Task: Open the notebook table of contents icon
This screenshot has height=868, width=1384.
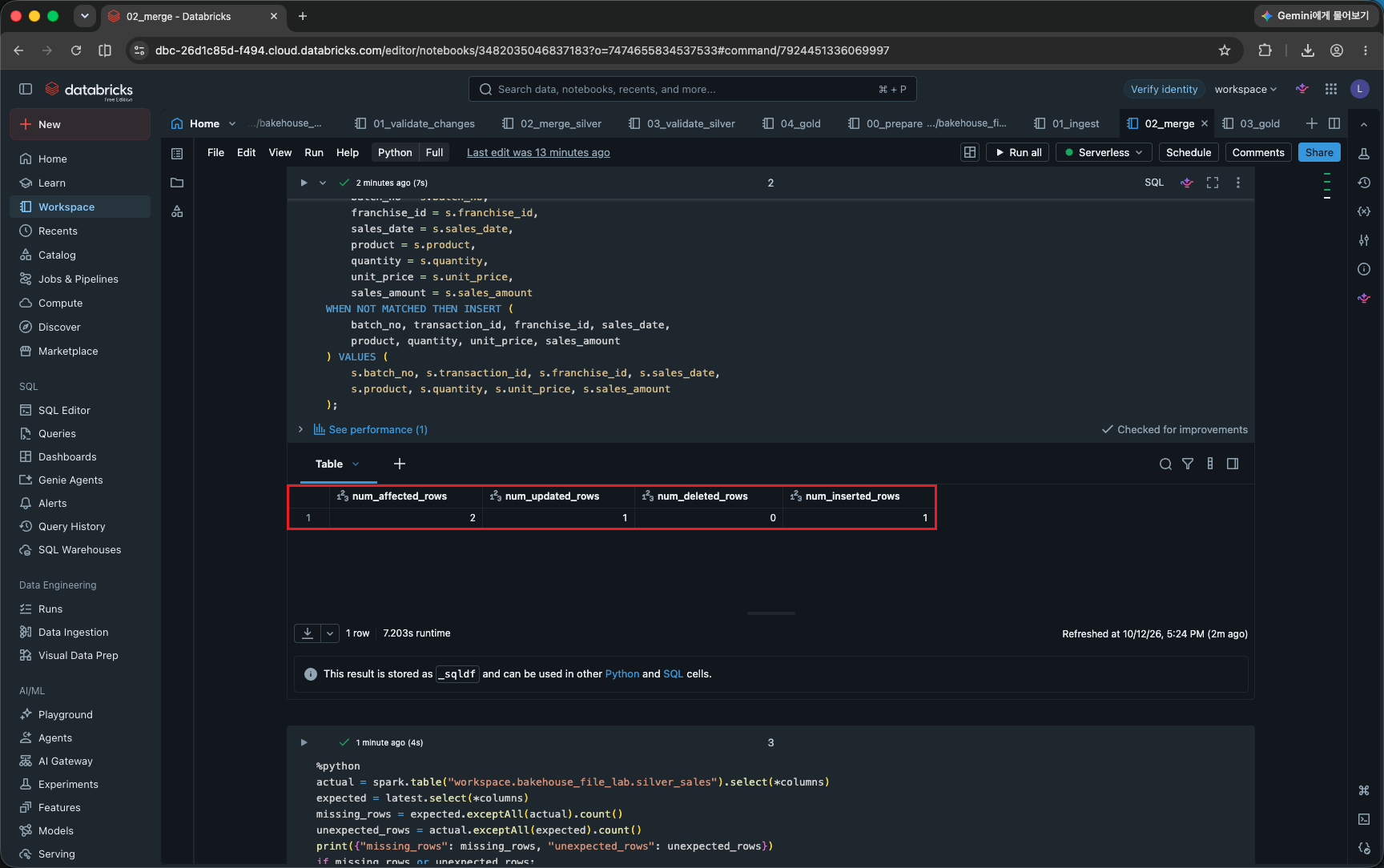Action: (x=177, y=154)
